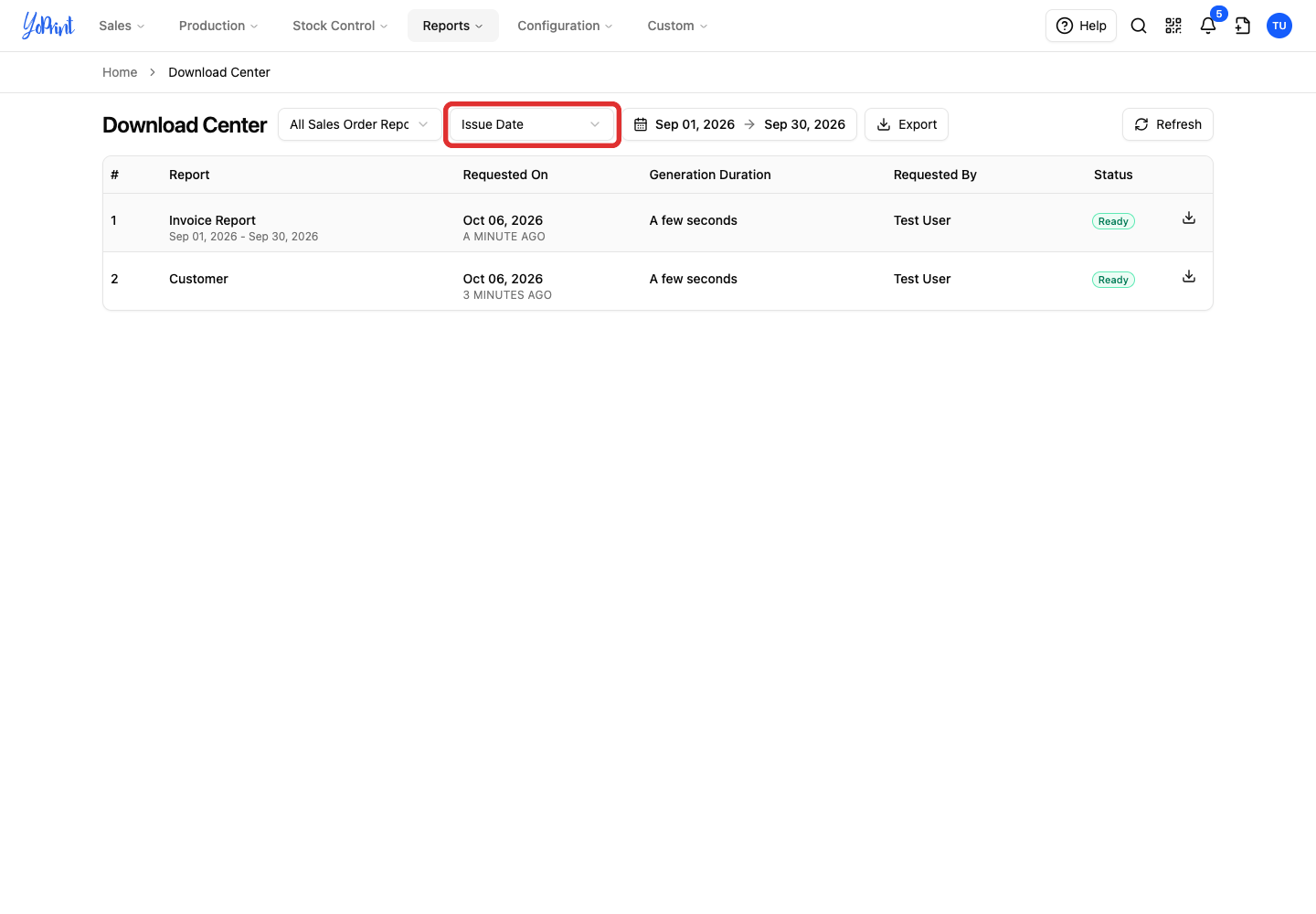Open the QR code scanner icon
The width and height of the screenshot is (1316, 914).
click(1173, 26)
